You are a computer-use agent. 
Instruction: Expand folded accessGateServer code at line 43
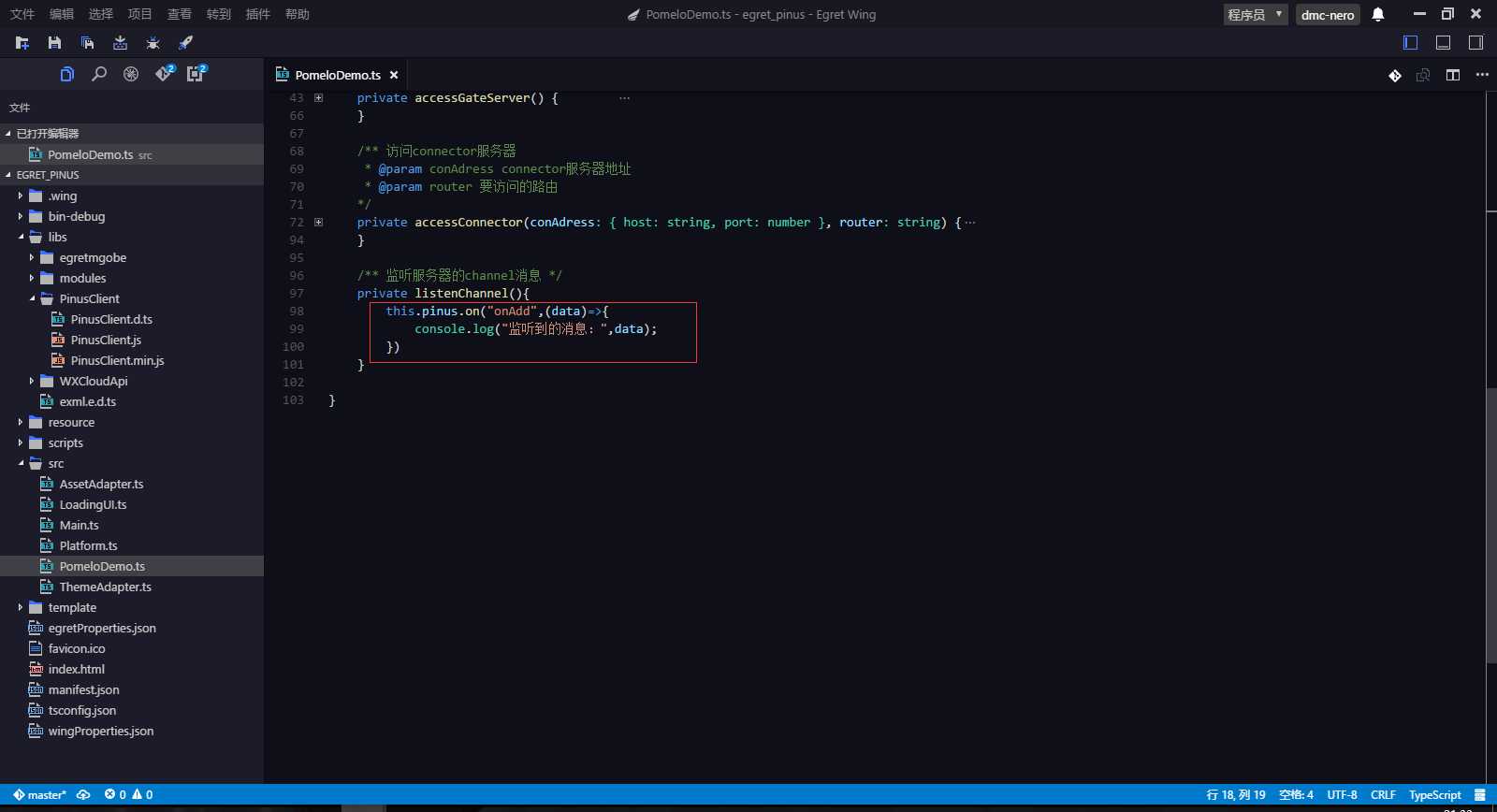click(x=319, y=97)
